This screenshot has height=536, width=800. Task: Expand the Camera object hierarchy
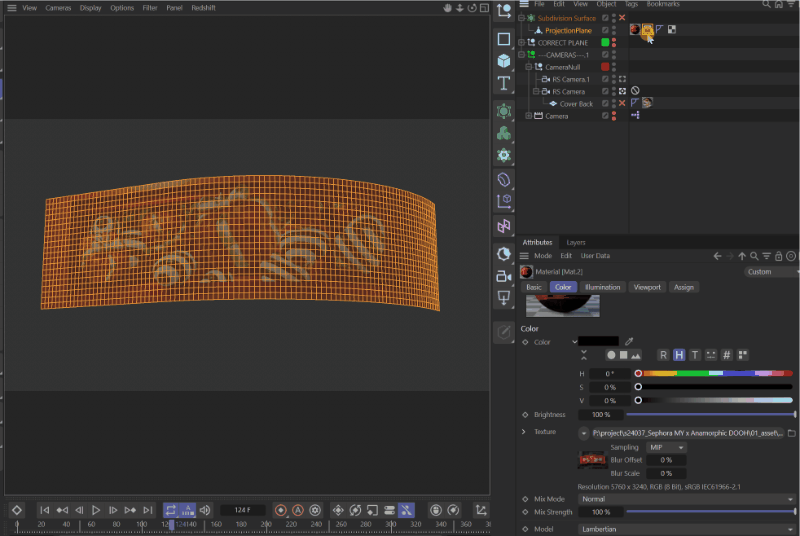[x=529, y=116]
